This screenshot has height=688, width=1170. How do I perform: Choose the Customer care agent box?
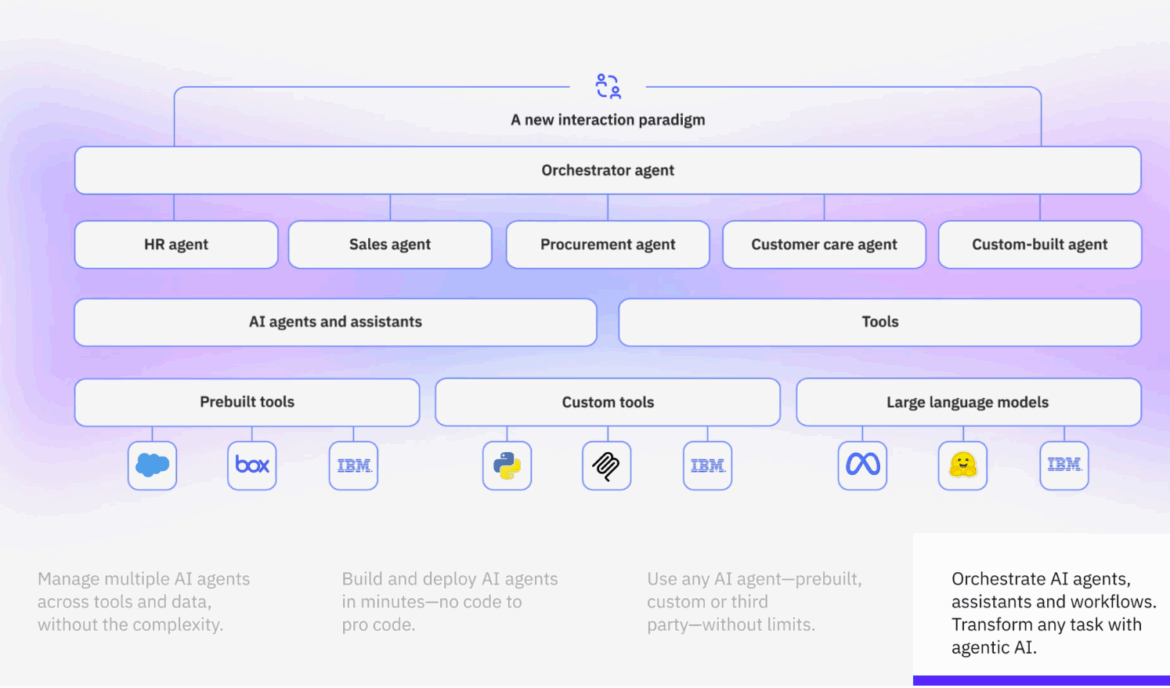[x=824, y=244]
